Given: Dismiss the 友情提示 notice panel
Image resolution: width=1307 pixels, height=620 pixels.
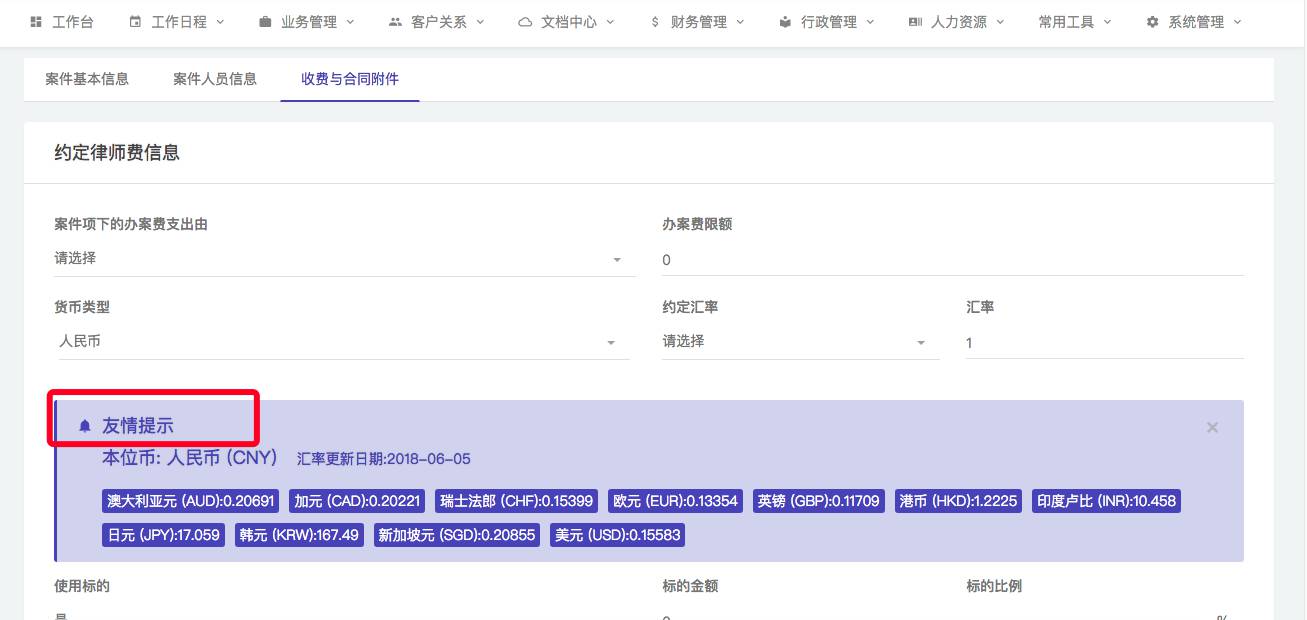Looking at the screenshot, I should tap(1212, 427).
